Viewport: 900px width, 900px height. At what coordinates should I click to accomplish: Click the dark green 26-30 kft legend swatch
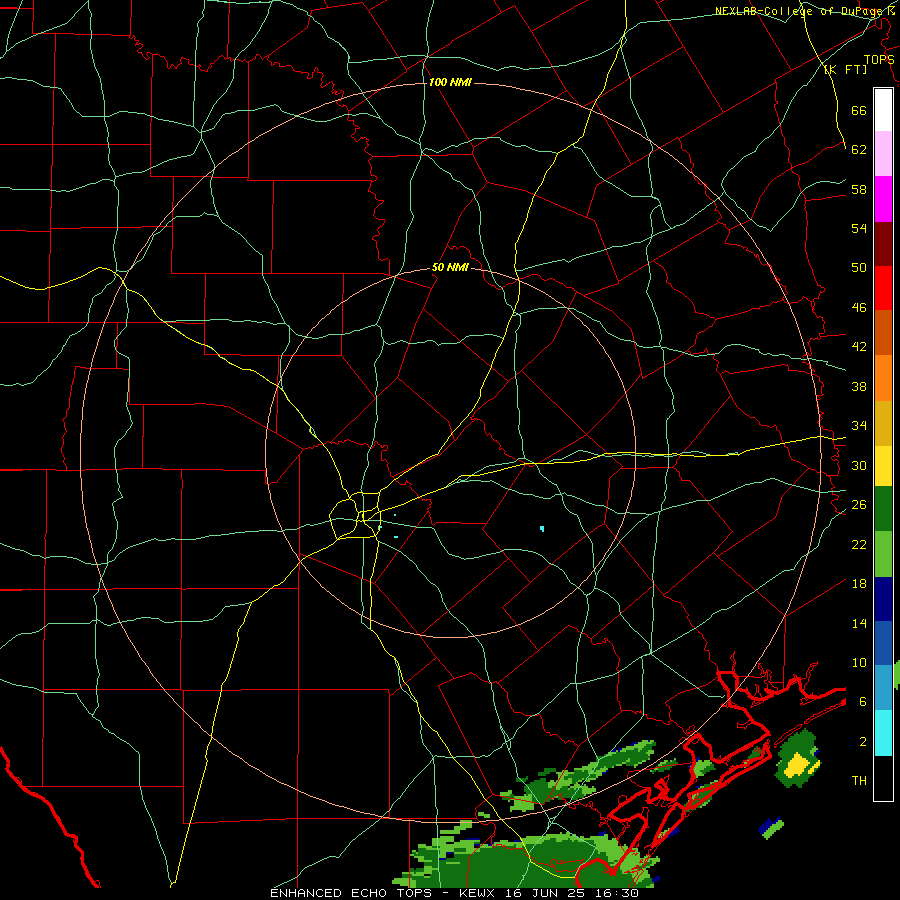click(x=883, y=509)
